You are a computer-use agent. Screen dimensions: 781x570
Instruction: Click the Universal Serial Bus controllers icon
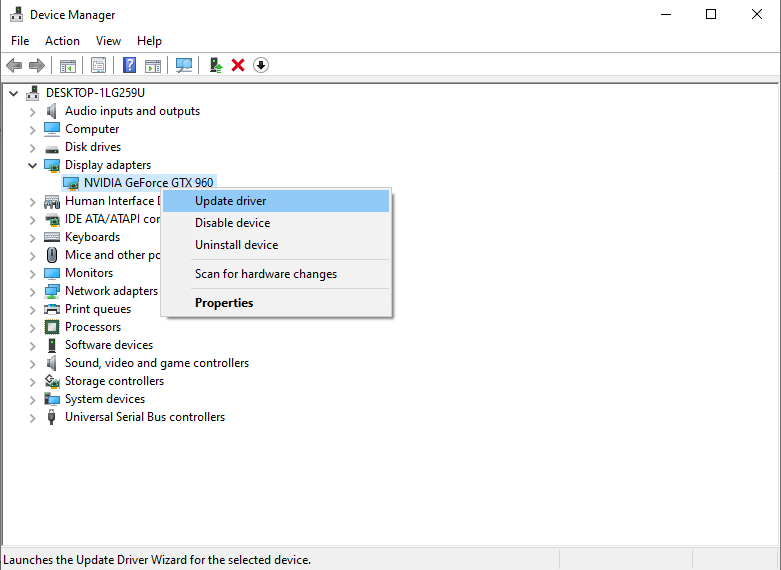(51, 417)
